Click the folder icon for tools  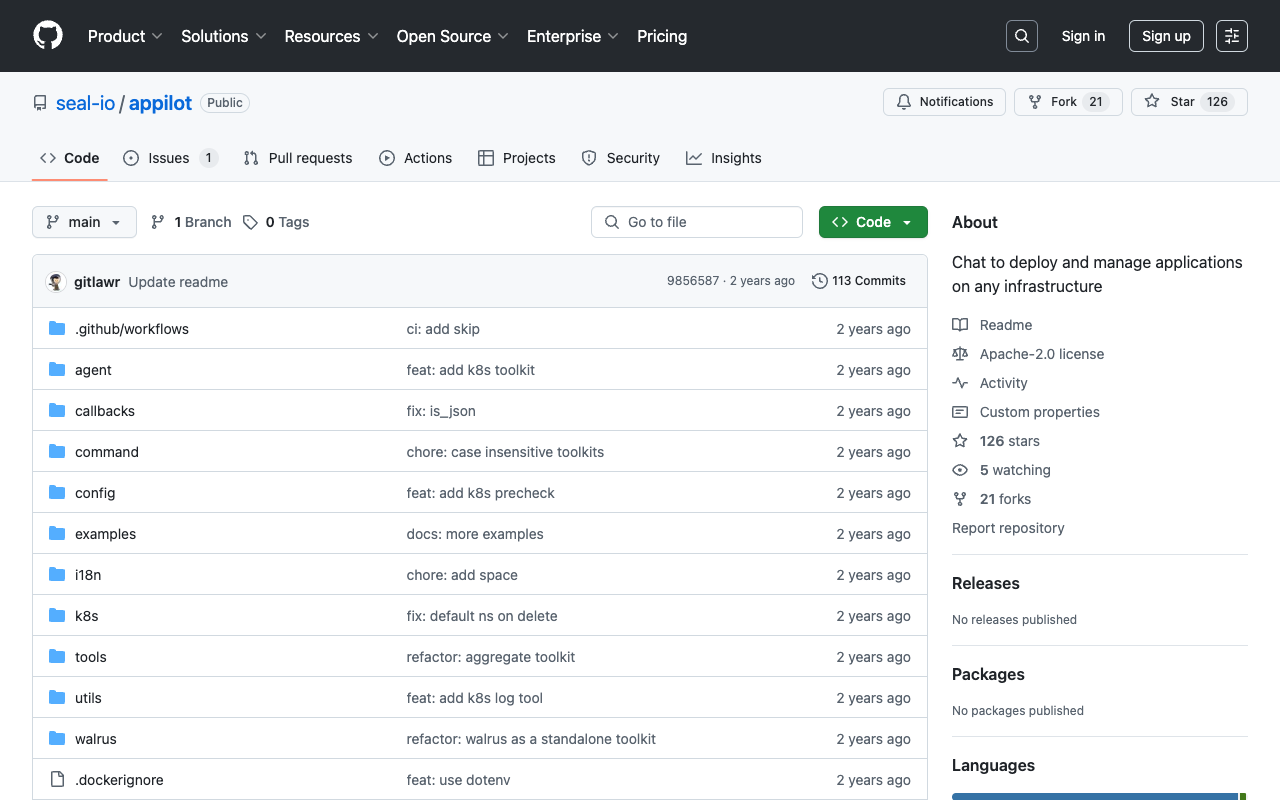[x=57, y=656]
